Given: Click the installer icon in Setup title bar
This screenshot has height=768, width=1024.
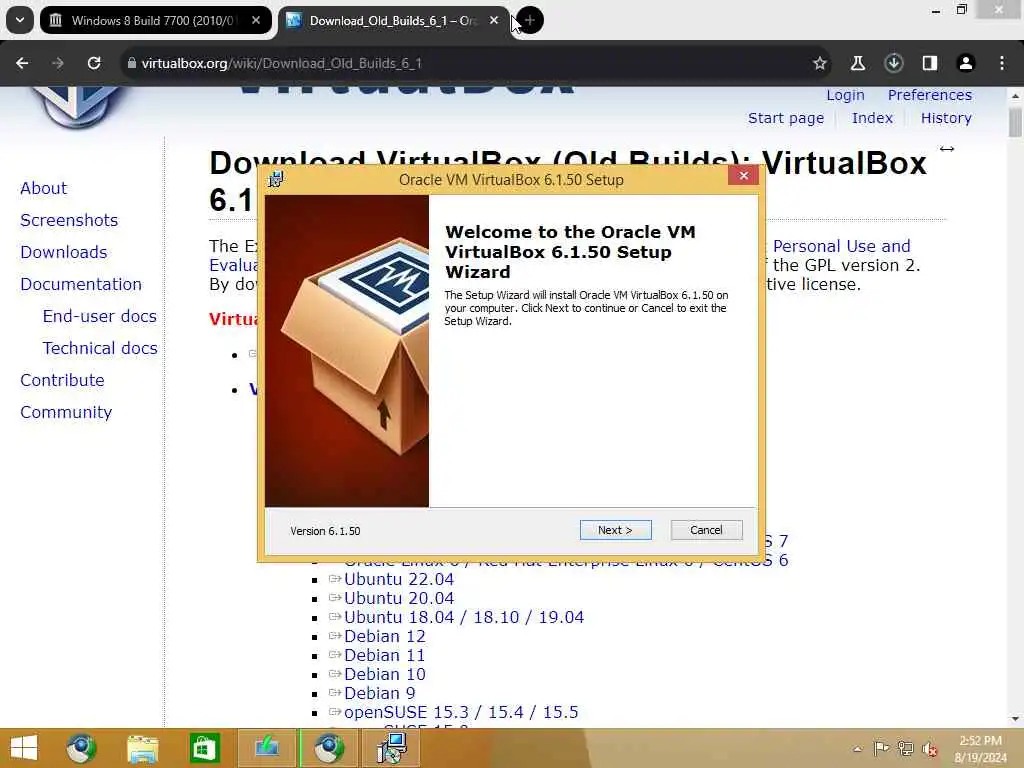Looking at the screenshot, I should [x=276, y=179].
